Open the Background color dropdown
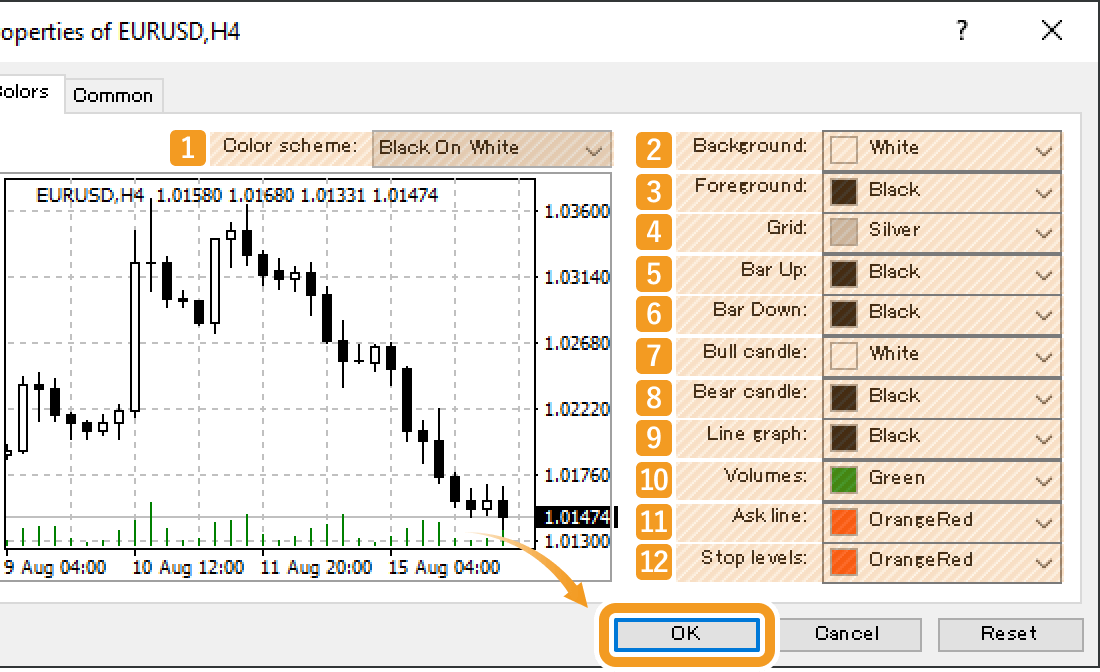 [940, 150]
